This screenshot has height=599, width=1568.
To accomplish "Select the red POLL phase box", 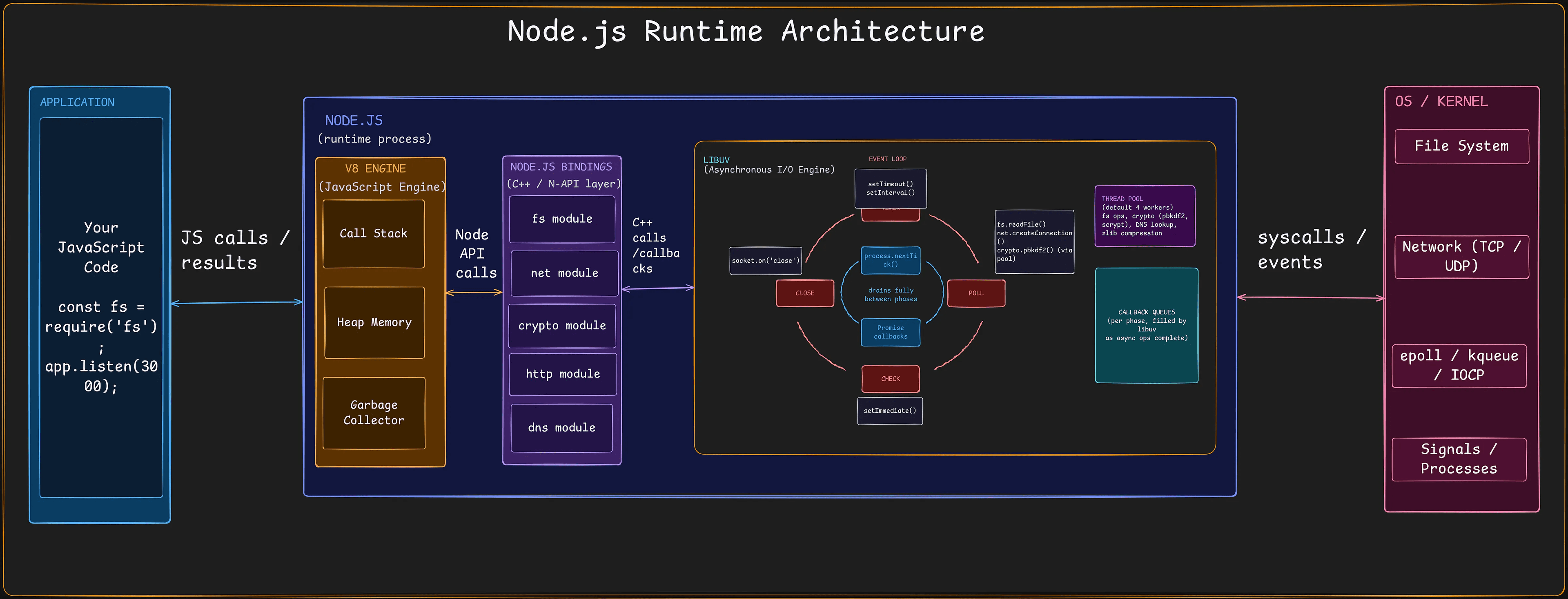I will coord(976,293).
